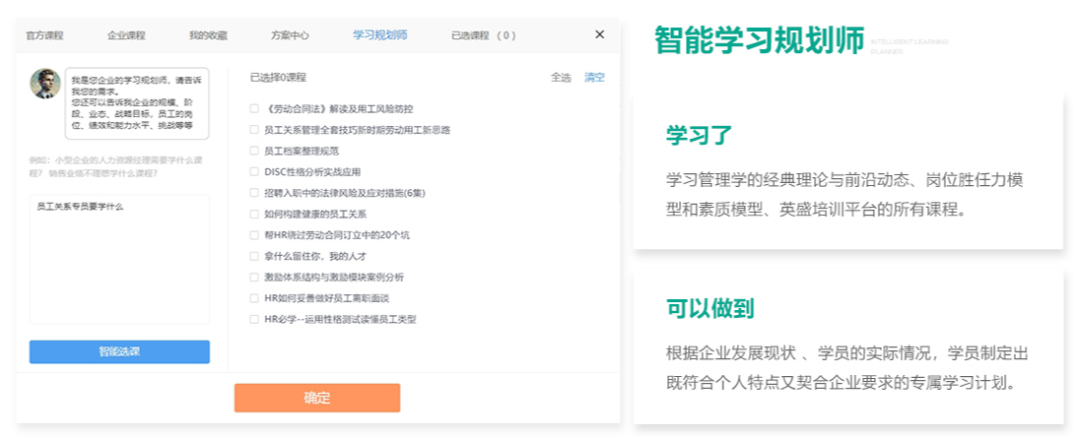This screenshot has width=1080, height=439.
Task: Check the 《劳动合同法》解读及用工风险防控 course
Action: click(255, 109)
